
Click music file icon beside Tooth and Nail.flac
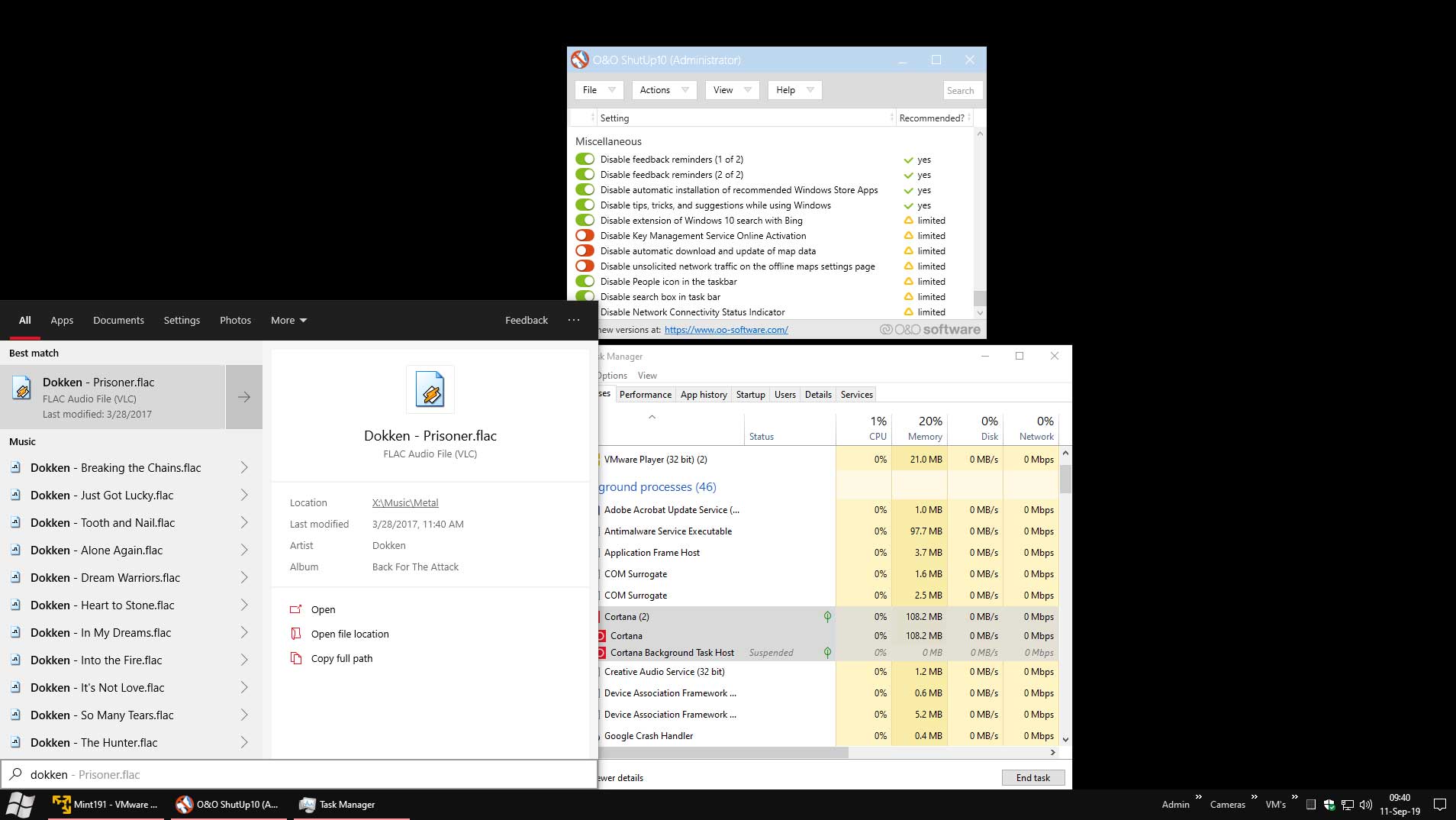15,522
